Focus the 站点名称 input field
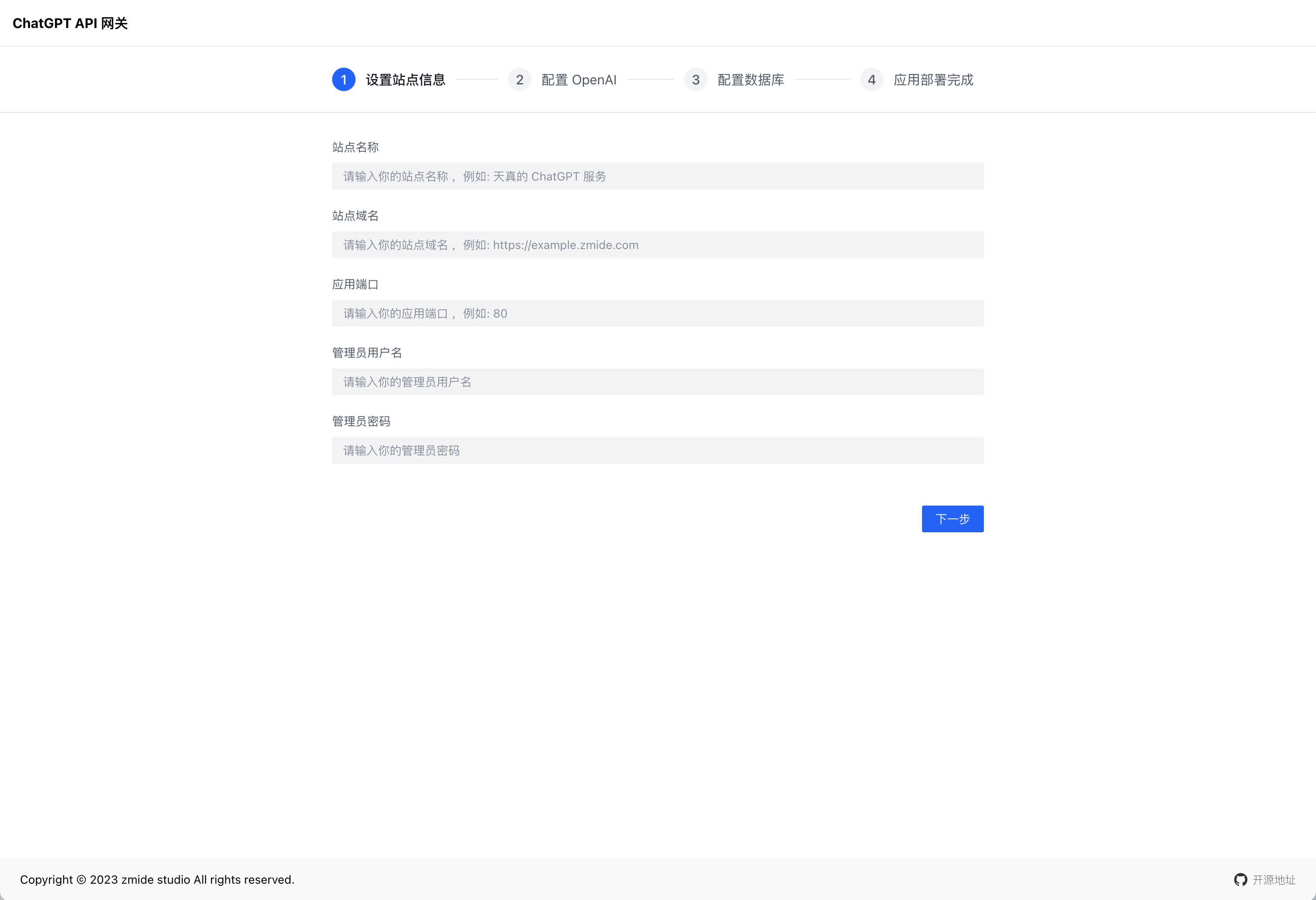1316x900 pixels. (x=658, y=177)
